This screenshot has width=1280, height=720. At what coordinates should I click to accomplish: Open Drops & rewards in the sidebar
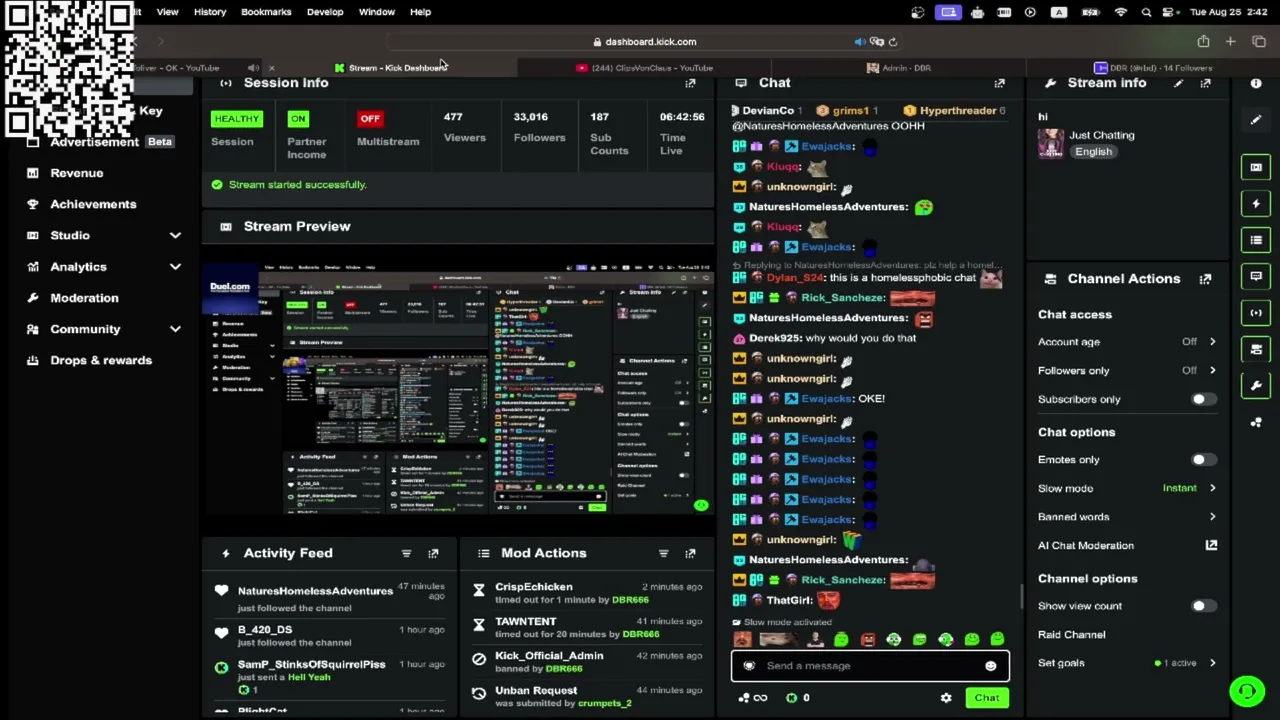[101, 360]
